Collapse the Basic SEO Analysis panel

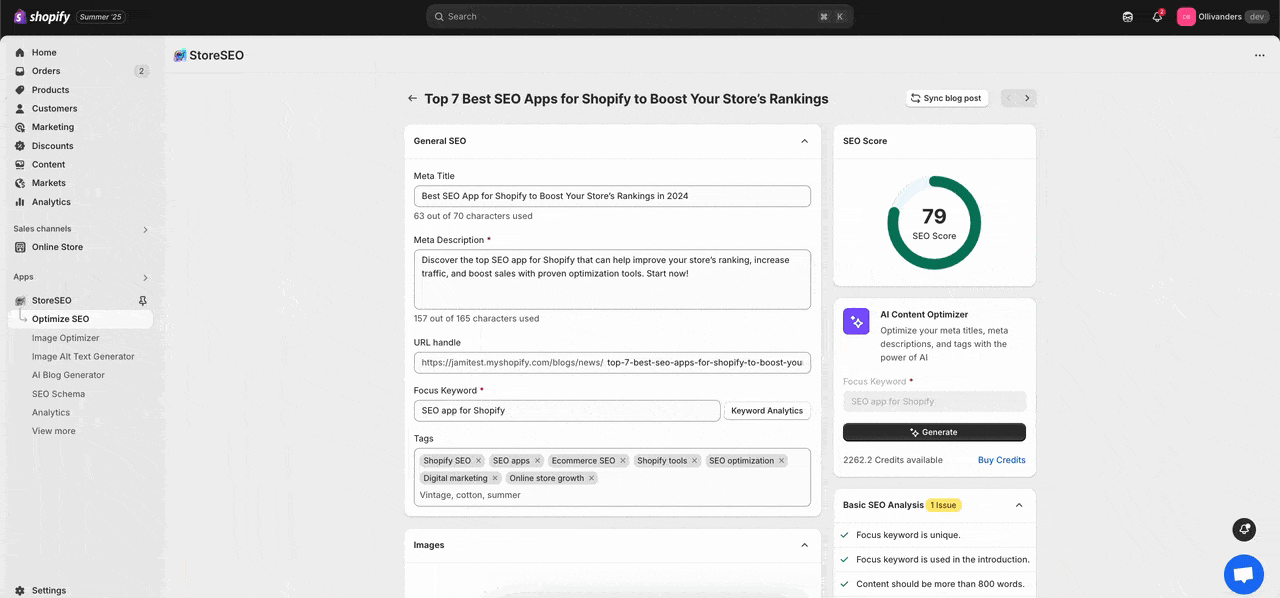point(1019,505)
